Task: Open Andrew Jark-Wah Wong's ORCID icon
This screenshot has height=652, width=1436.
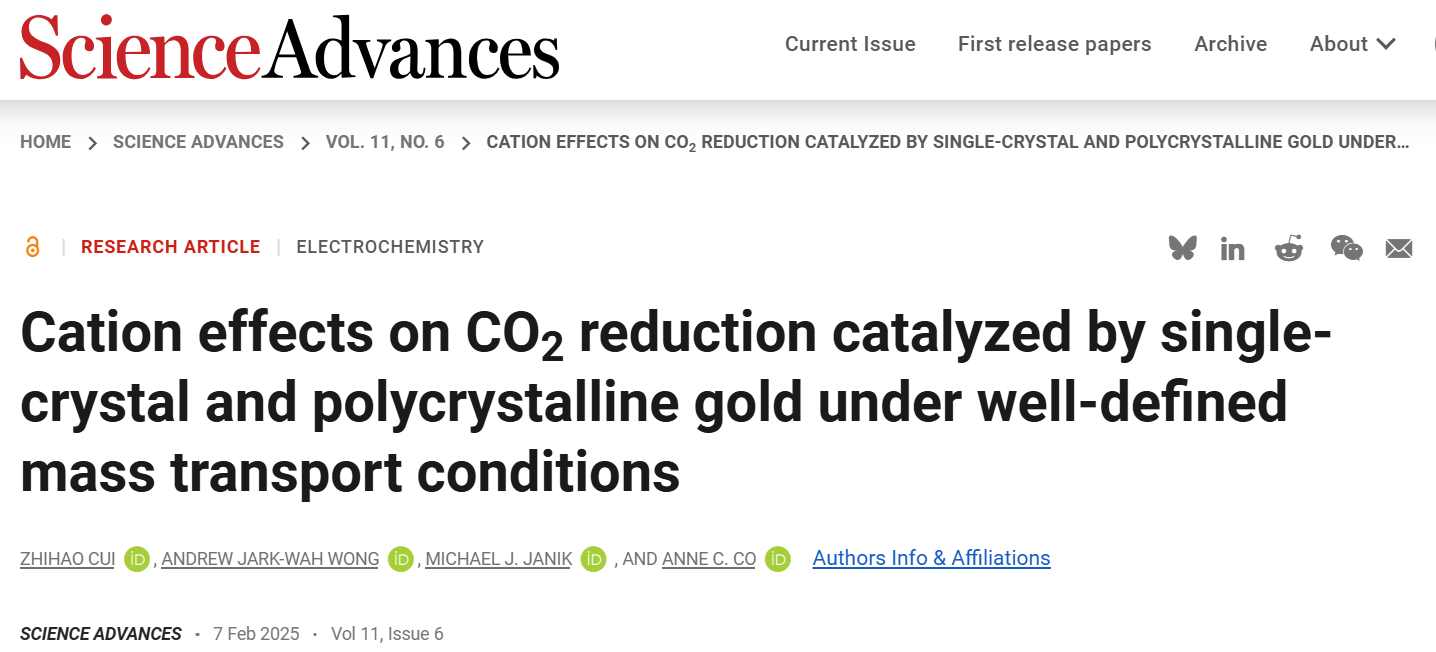Action: click(401, 559)
